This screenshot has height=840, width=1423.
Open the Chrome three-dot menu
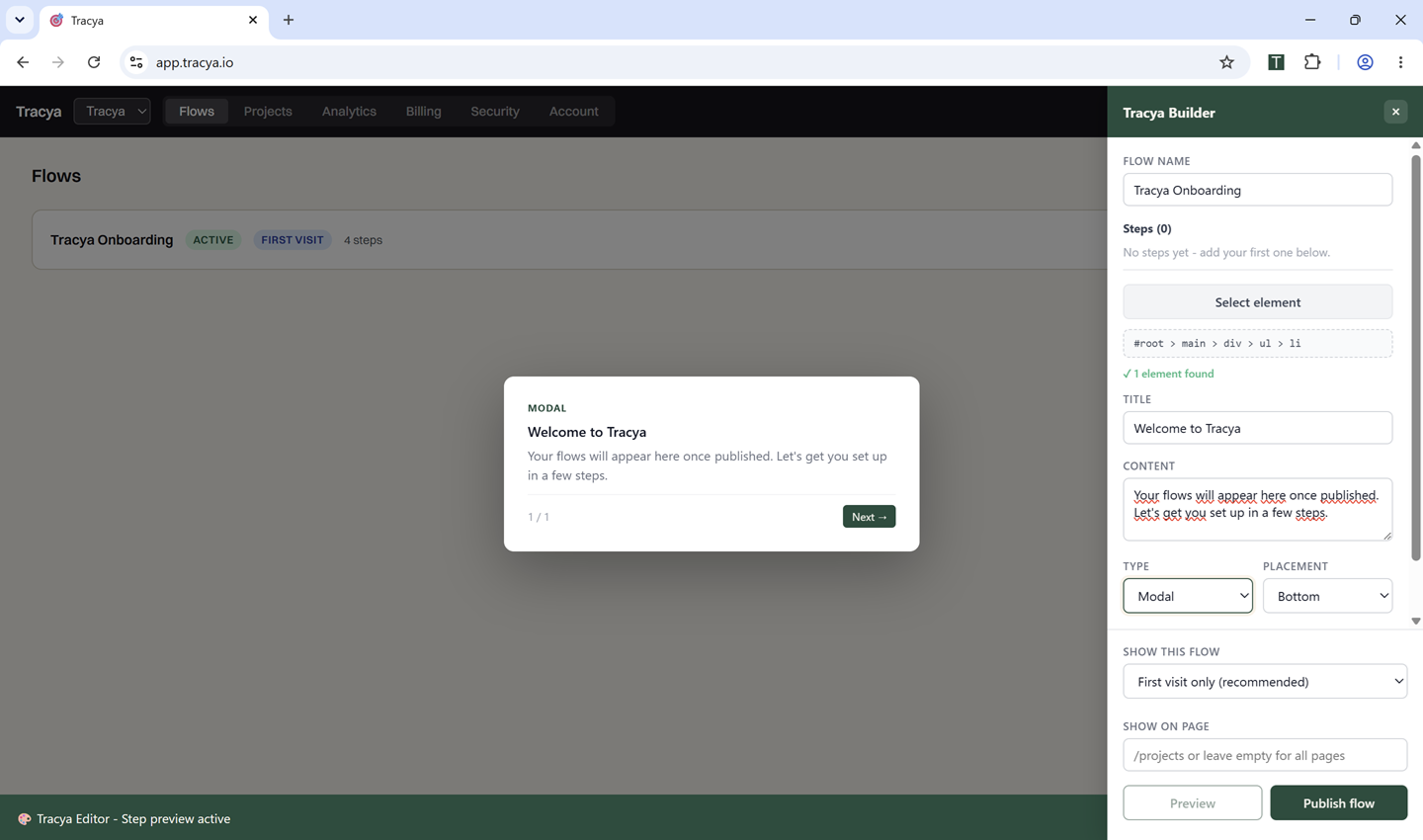point(1400,62)
